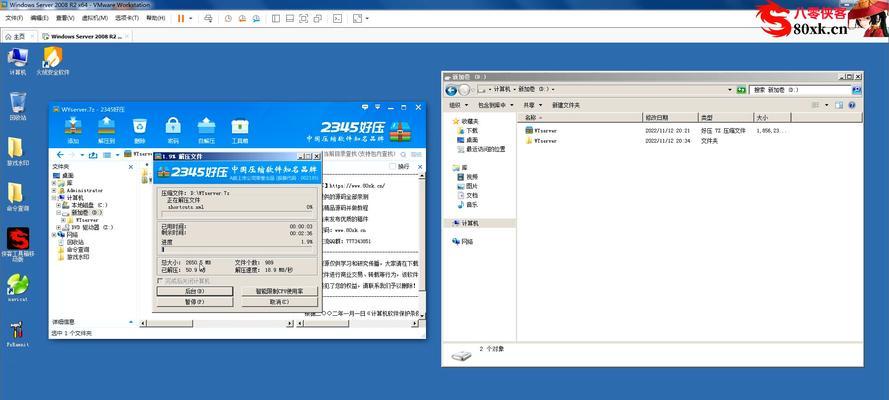
Task: Open VMware 帮助(H) menu
Action: (x=156, y=18)
